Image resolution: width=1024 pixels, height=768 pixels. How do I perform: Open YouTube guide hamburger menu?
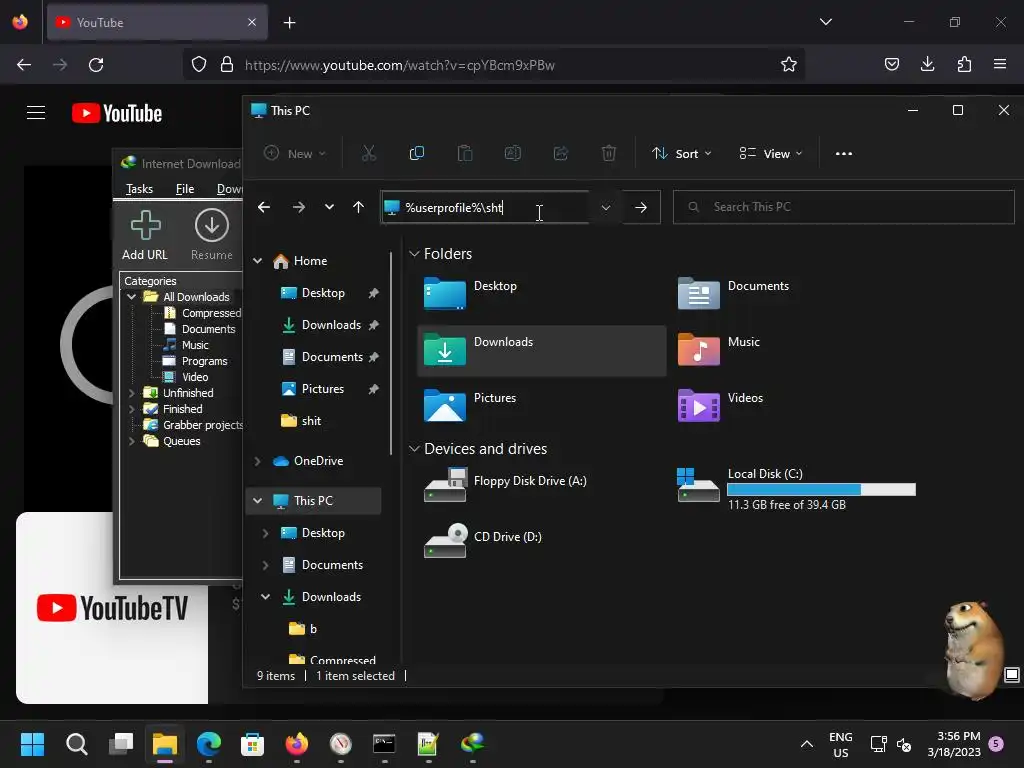[x=36, y=113]
